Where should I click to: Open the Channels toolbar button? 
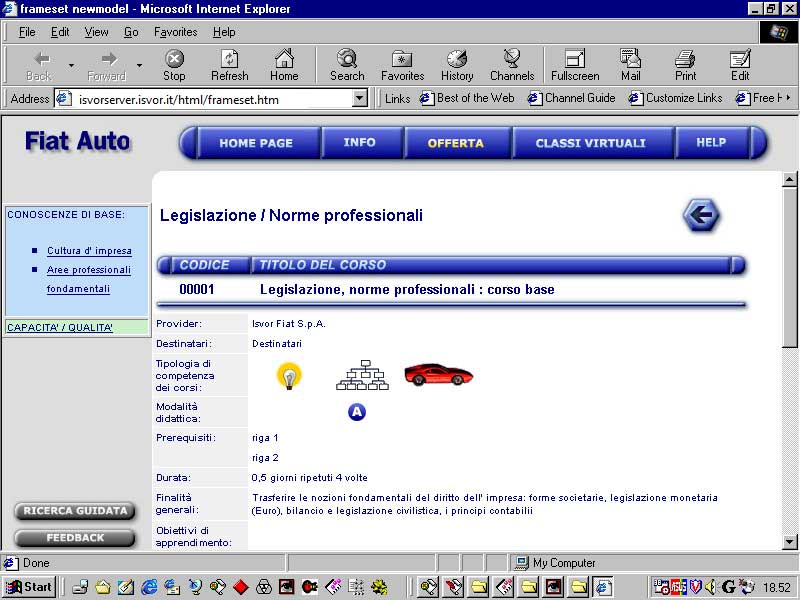point(512,66)
